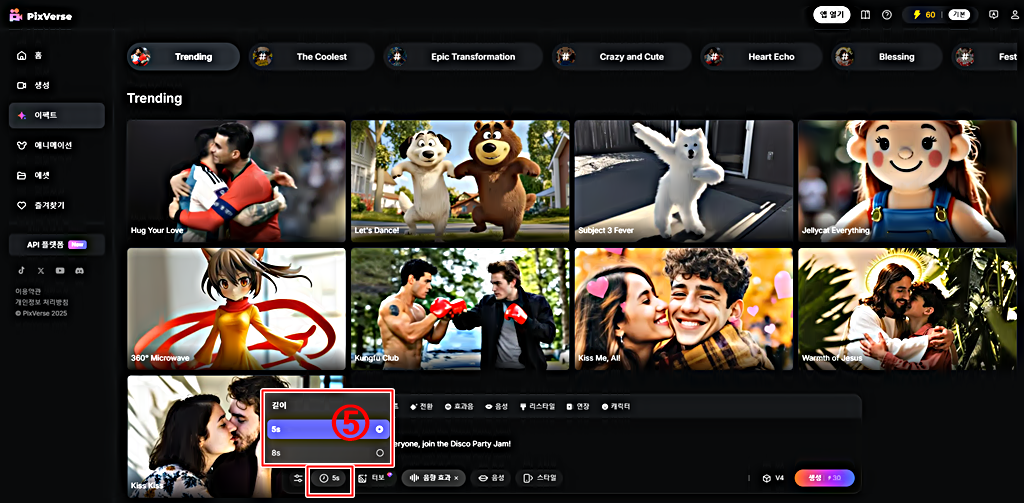Open the 이용약관 link

pyautogui.click(x=27, y=292)
